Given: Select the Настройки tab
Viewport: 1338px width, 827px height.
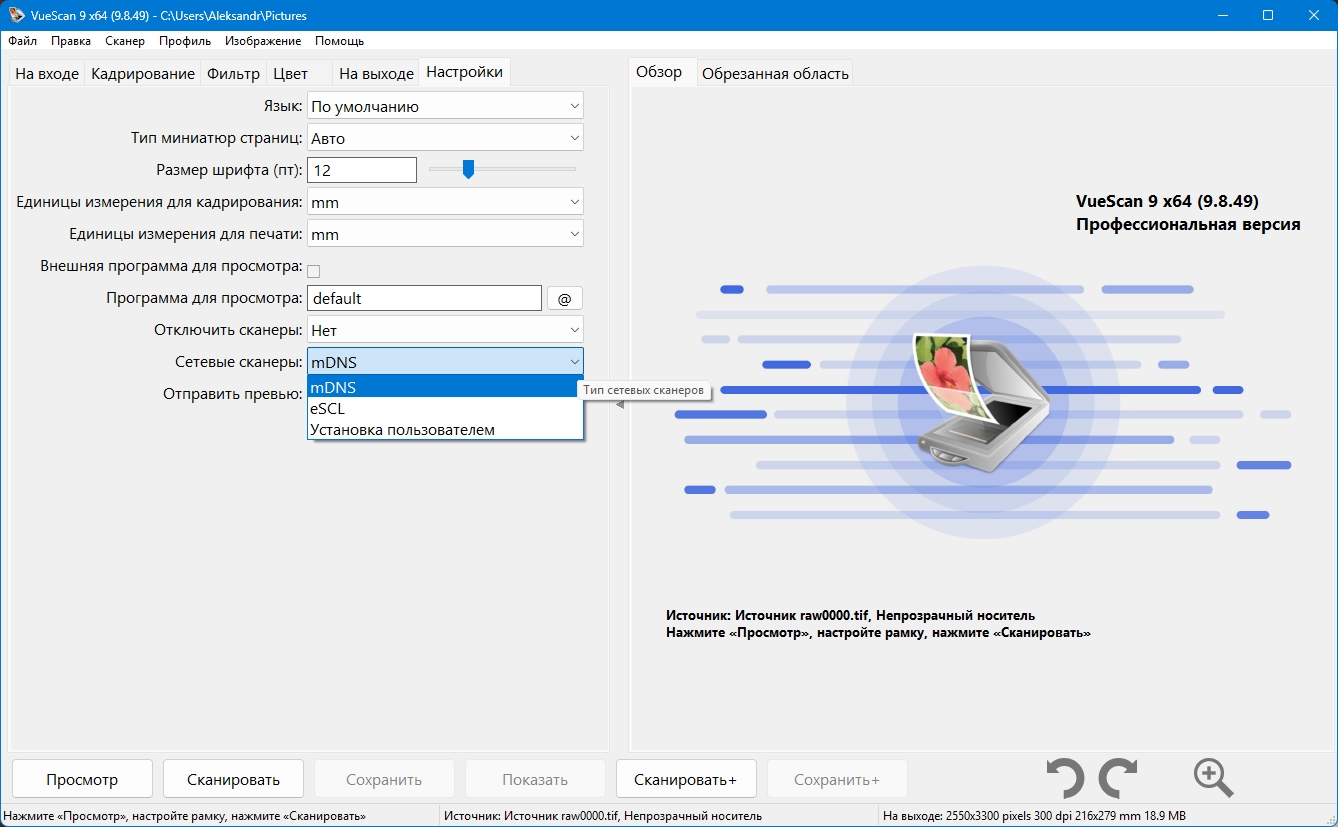Looking at the screenshot, I should pyautogui.click(x=465, y=72).
